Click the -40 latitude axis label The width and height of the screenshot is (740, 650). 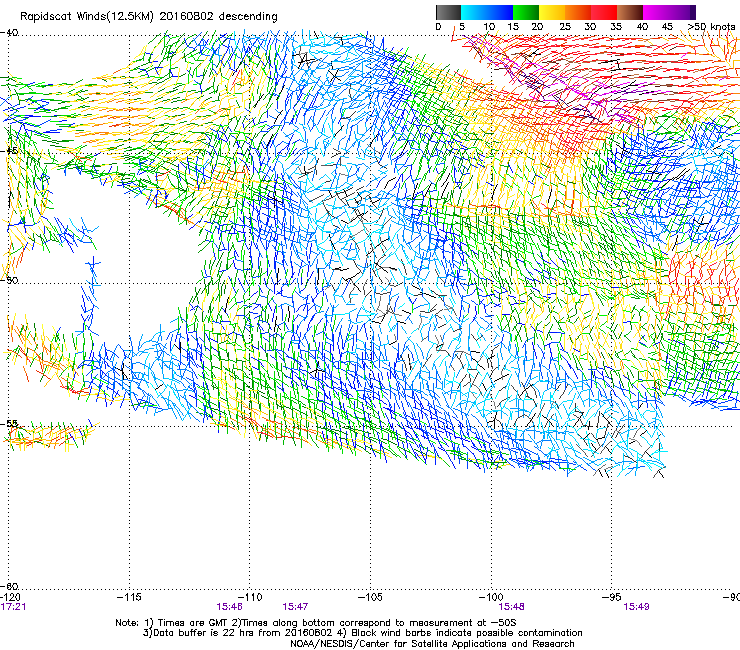pyautogui.click(x=9, y=33)
